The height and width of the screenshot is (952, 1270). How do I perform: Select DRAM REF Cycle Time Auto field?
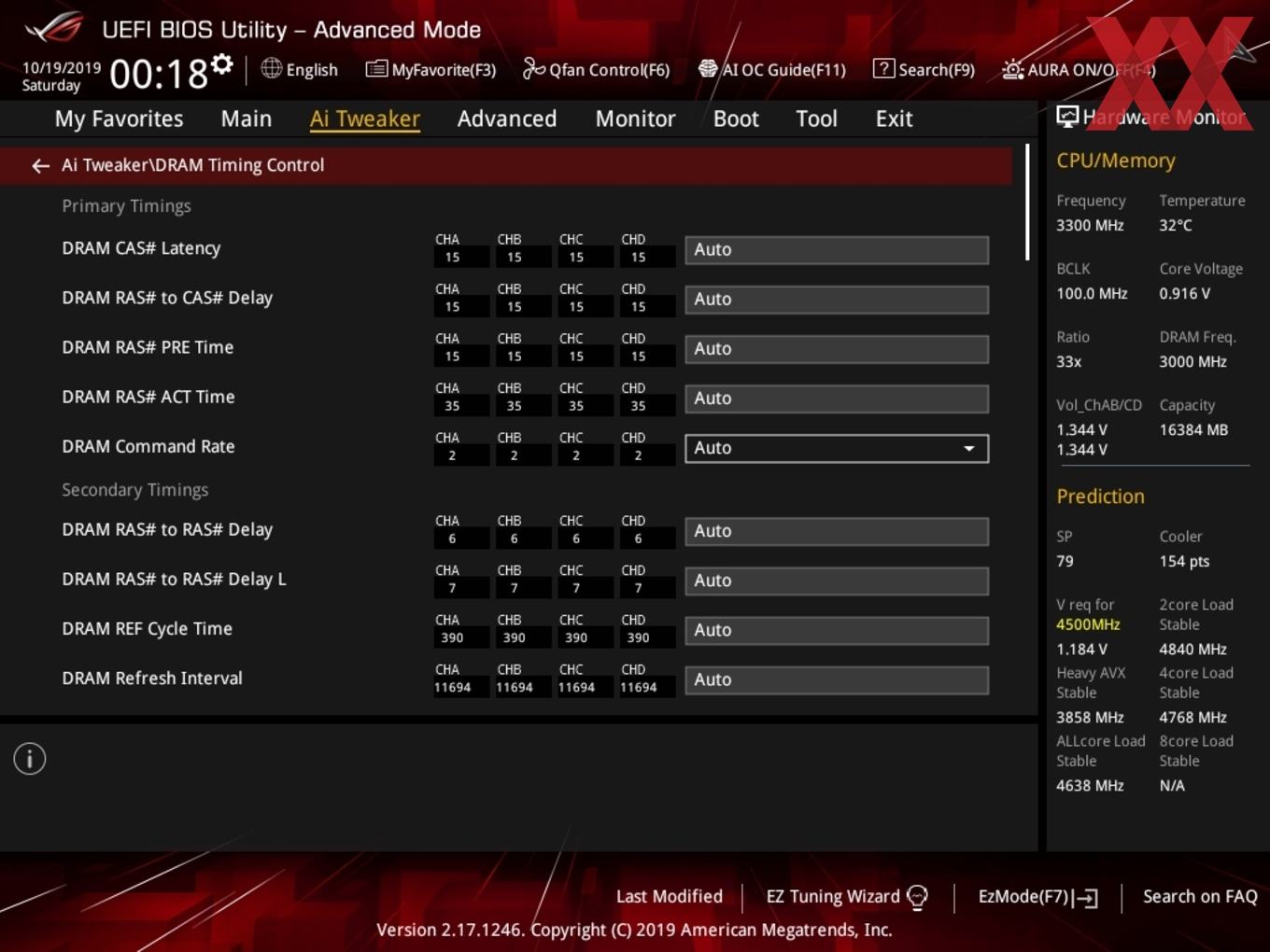[837, 630]
